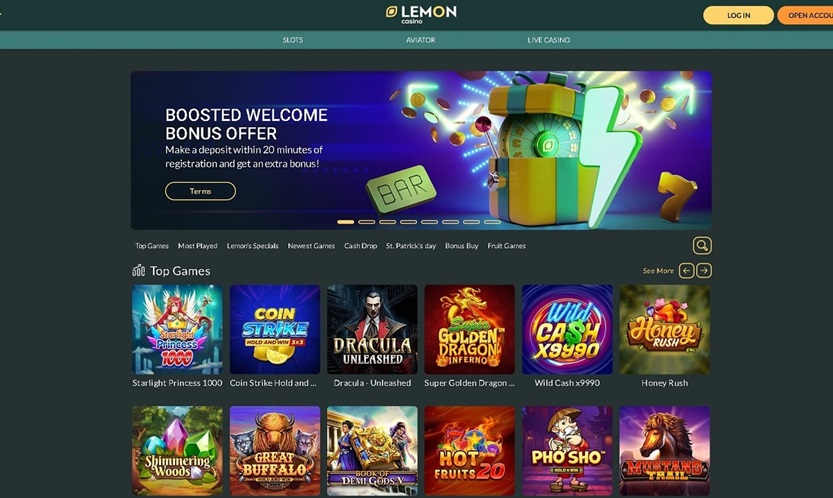Open the Aviator menu item
This screenshot has width=833, height=498.
pyautogui.click(x=420, y=40)
